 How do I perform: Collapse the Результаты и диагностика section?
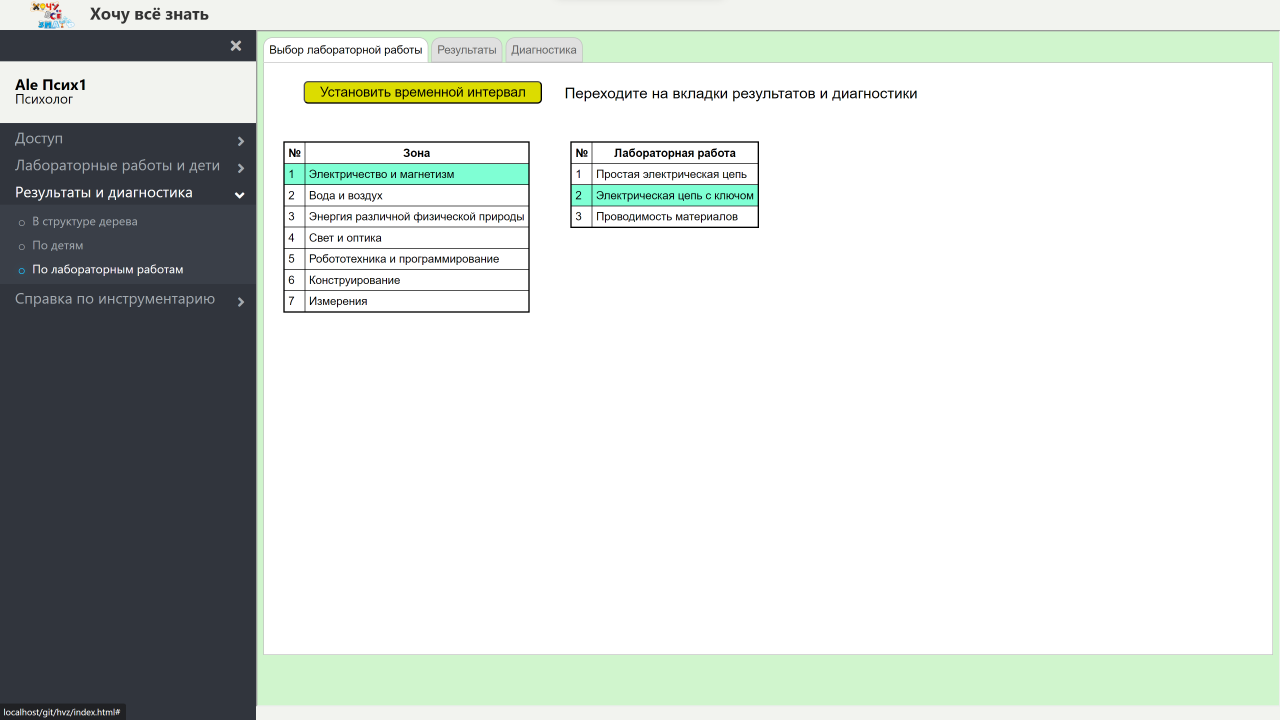[x=128, y=193]
